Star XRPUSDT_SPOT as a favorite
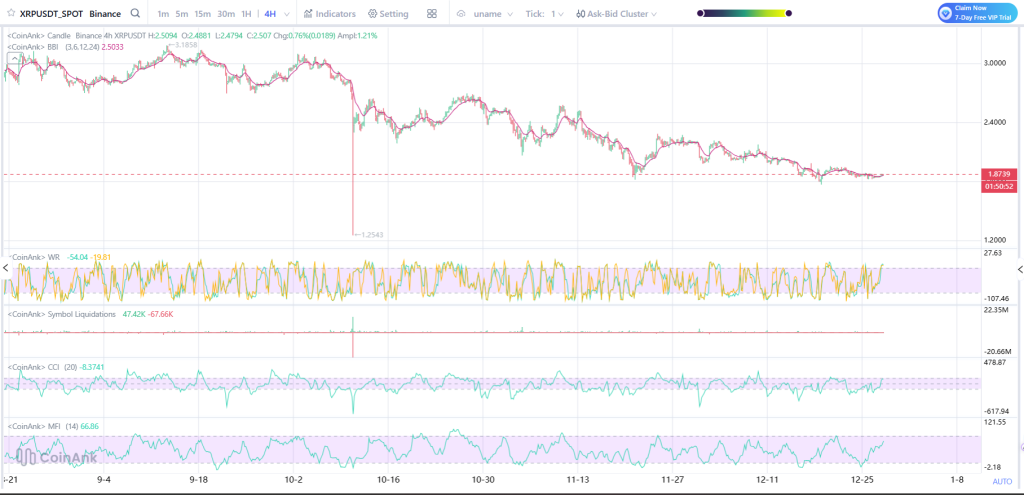Image resolution: width=1024 pixels, height=495 pixels. click(x=11, y=14)
